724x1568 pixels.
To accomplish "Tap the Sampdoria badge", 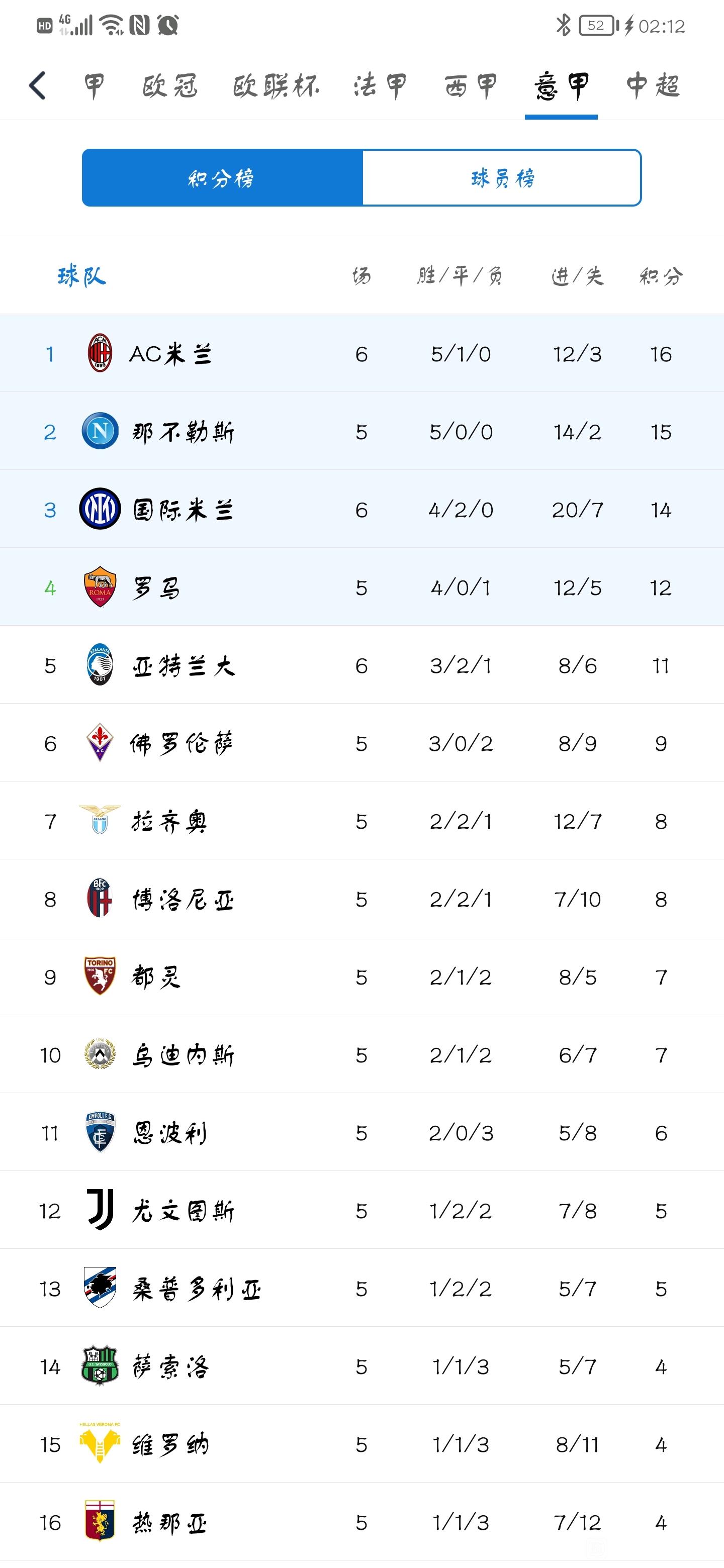I will pos(100,1288).
